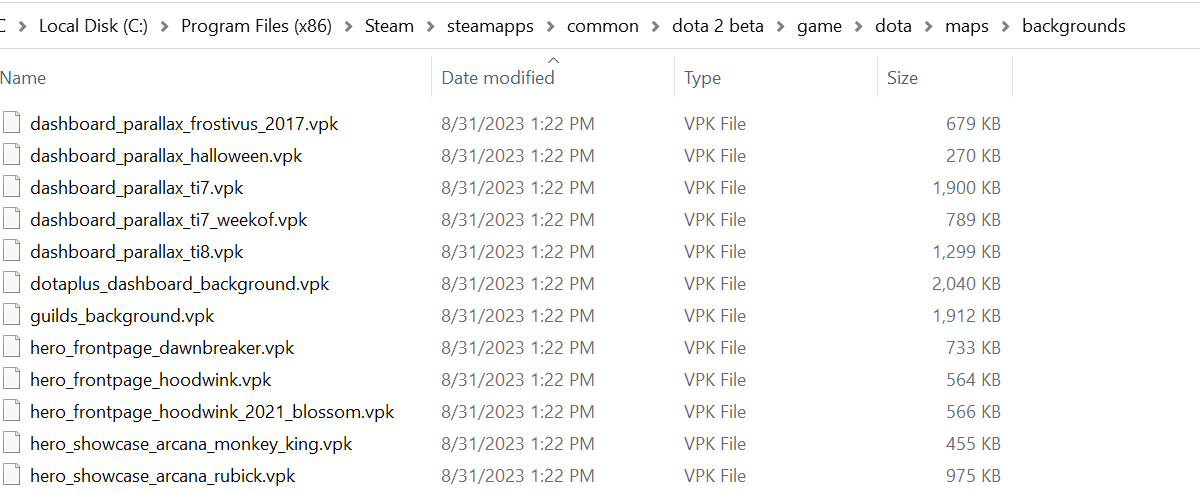This screenshot has width=1200, height=494.
Task: Click the hero_showcase_arcana_rubick.vpk file icon
Action: (x=12, y=476)
